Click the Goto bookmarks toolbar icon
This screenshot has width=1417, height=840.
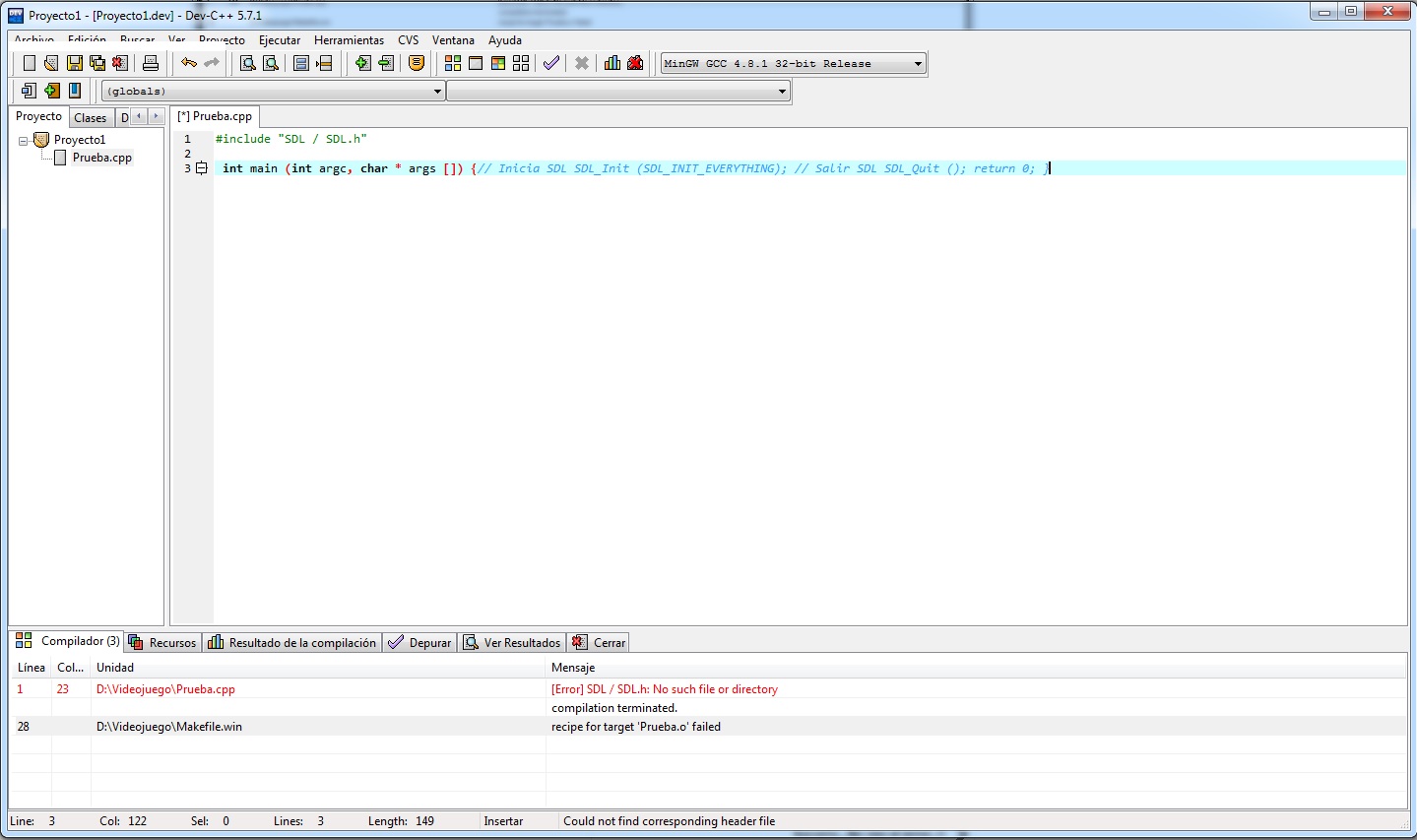coord(75,91)
